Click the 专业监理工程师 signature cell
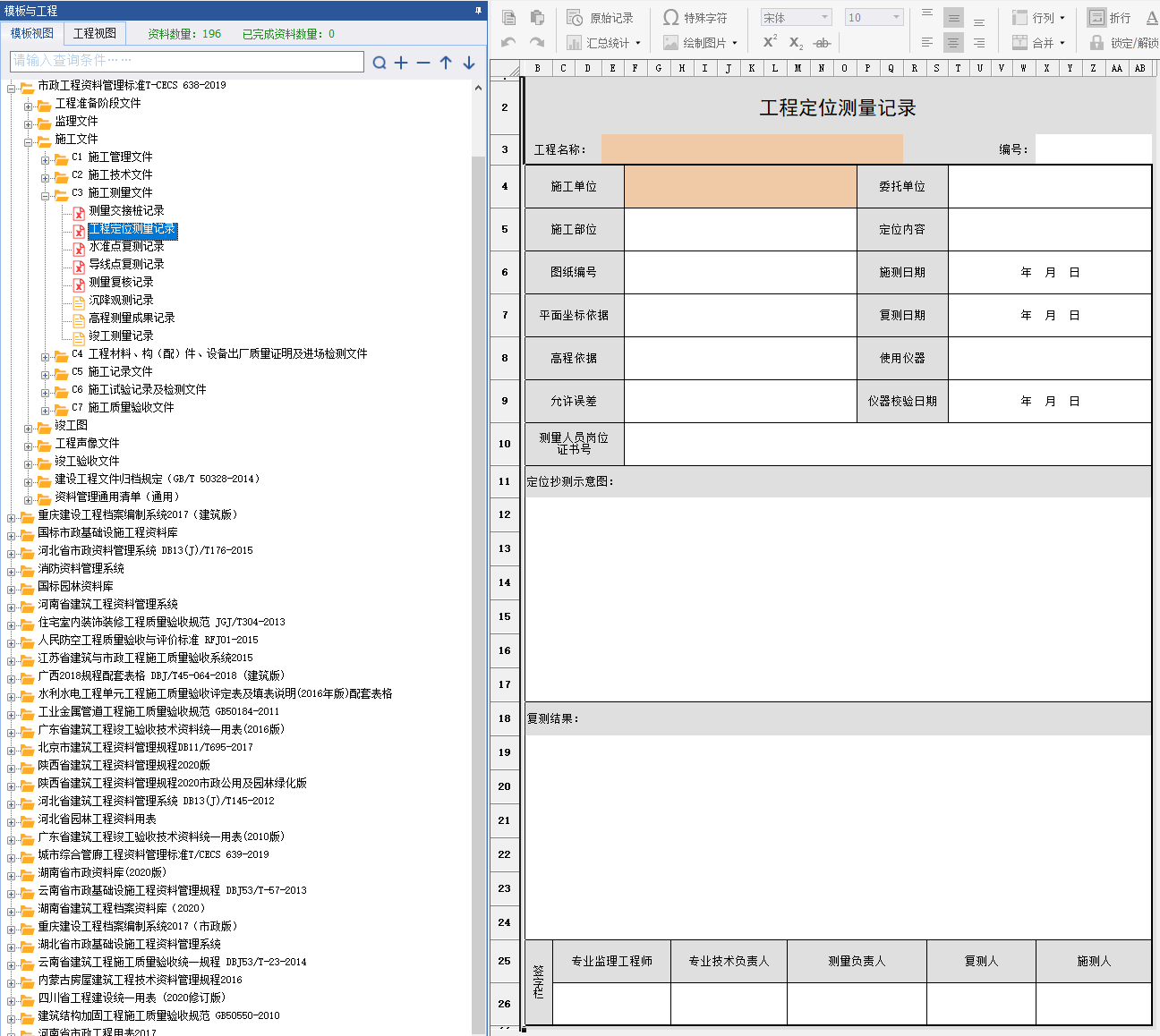This screenshot has width=1160, height=1036. [612, 961]
